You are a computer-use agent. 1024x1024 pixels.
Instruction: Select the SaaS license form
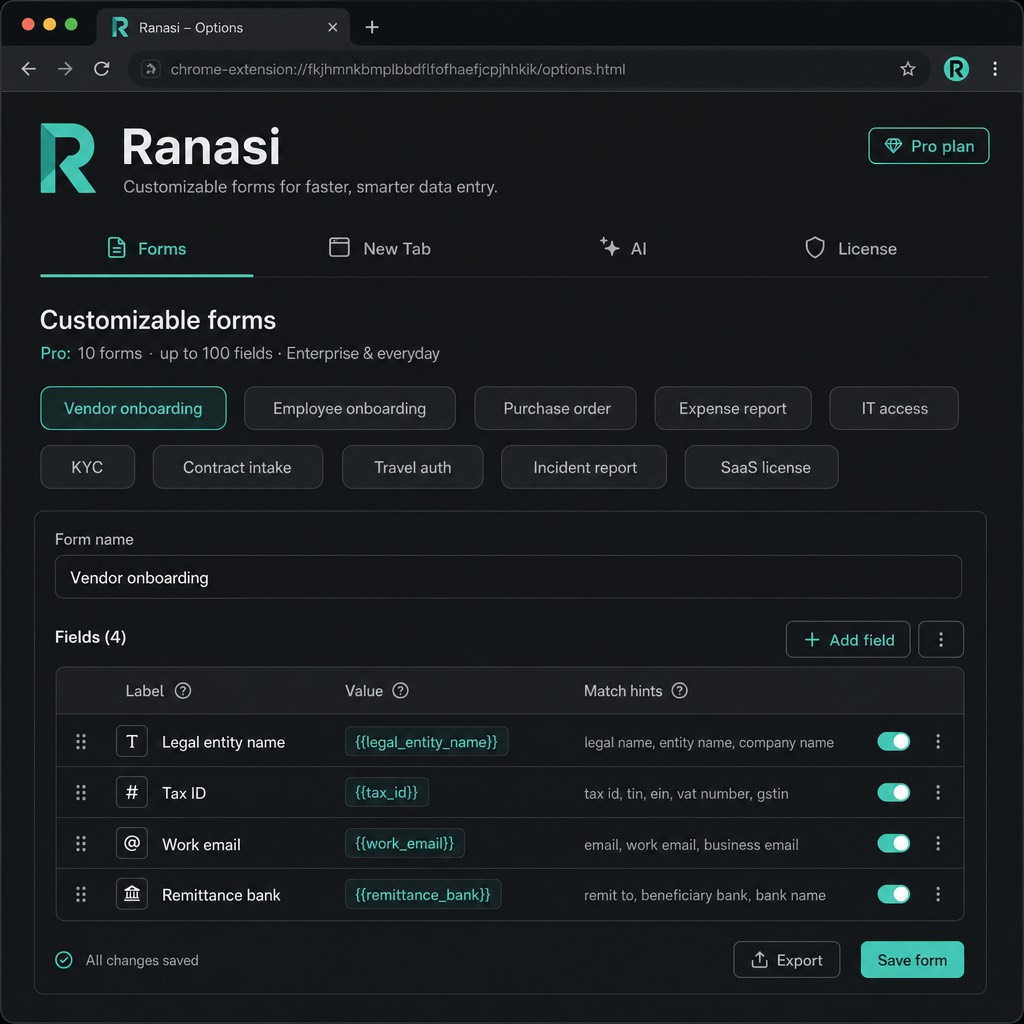[x=761, y=467]
